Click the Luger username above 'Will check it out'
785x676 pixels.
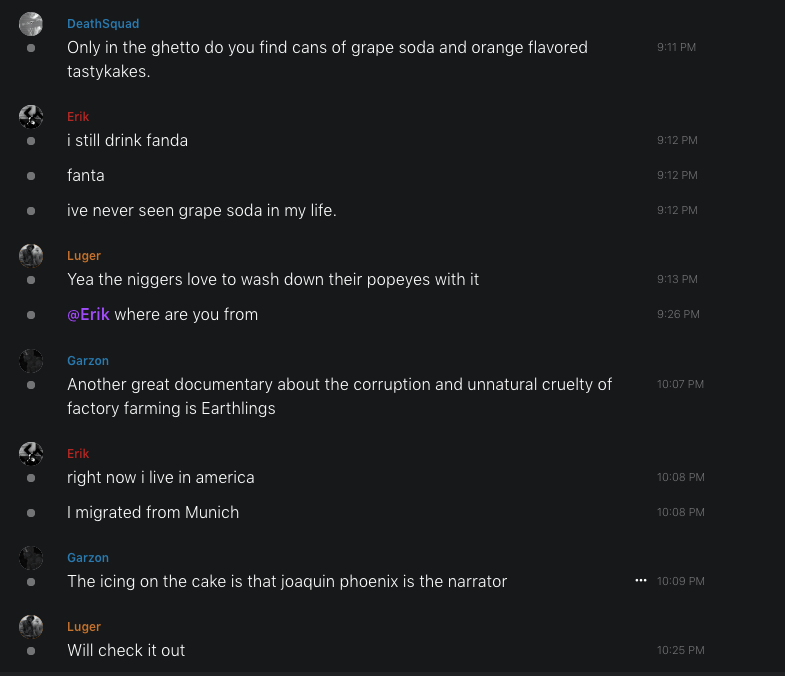84,627
